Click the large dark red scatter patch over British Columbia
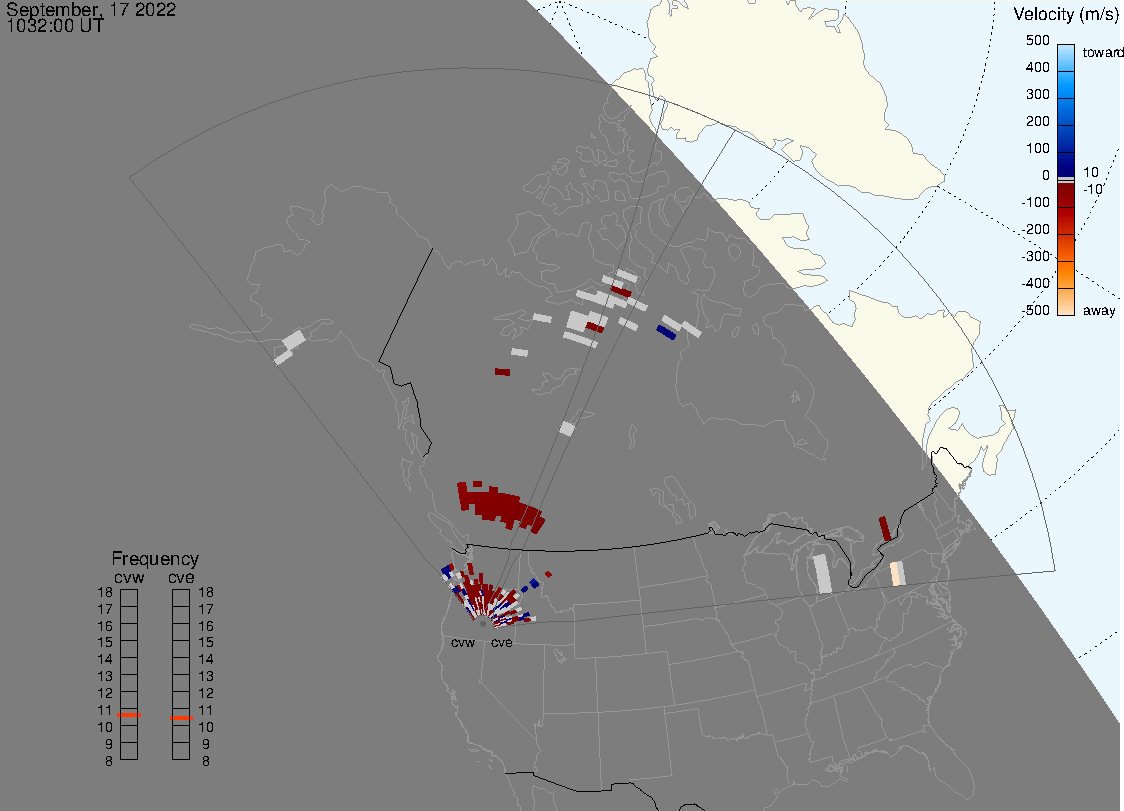The width and height of the screenshot is (1124, 811). click(500, 506)
